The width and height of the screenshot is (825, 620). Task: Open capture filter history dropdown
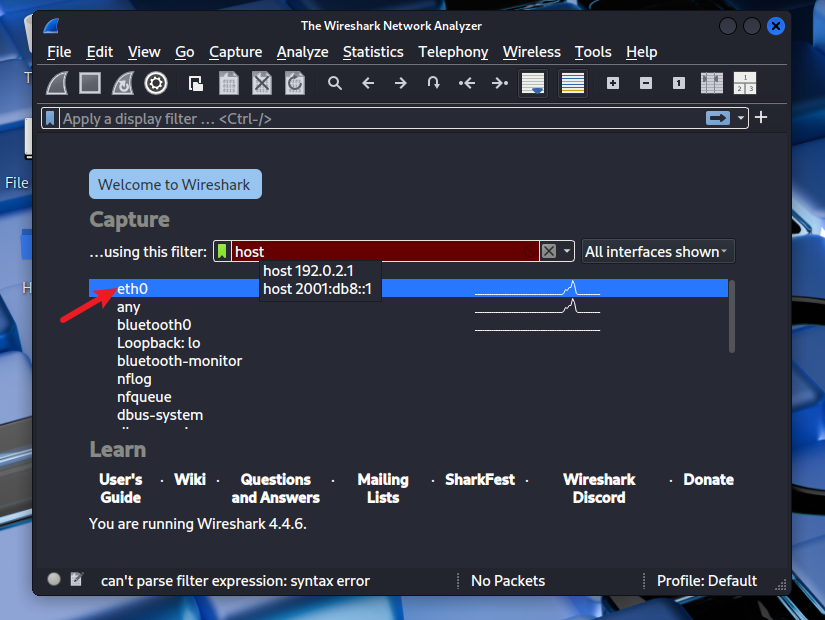[x=567, y=252]
